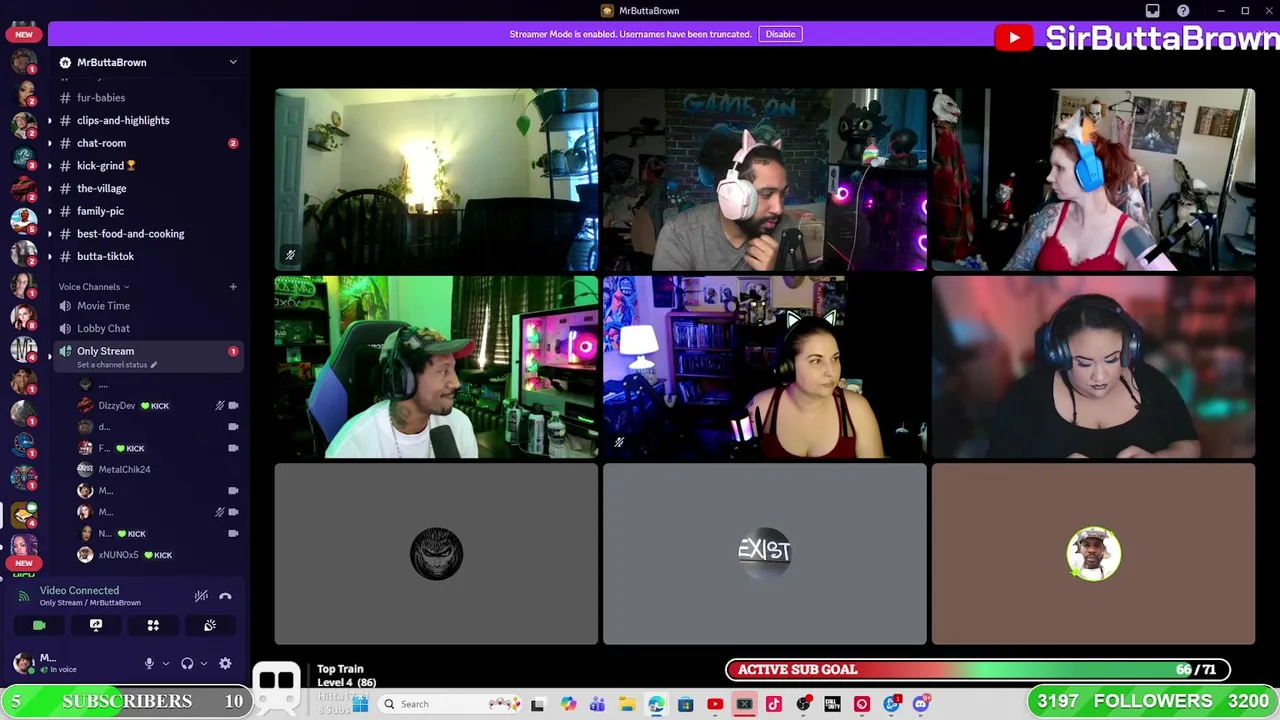
Task: Expand the kick-grind thread arrow
Action: point(50,166)
